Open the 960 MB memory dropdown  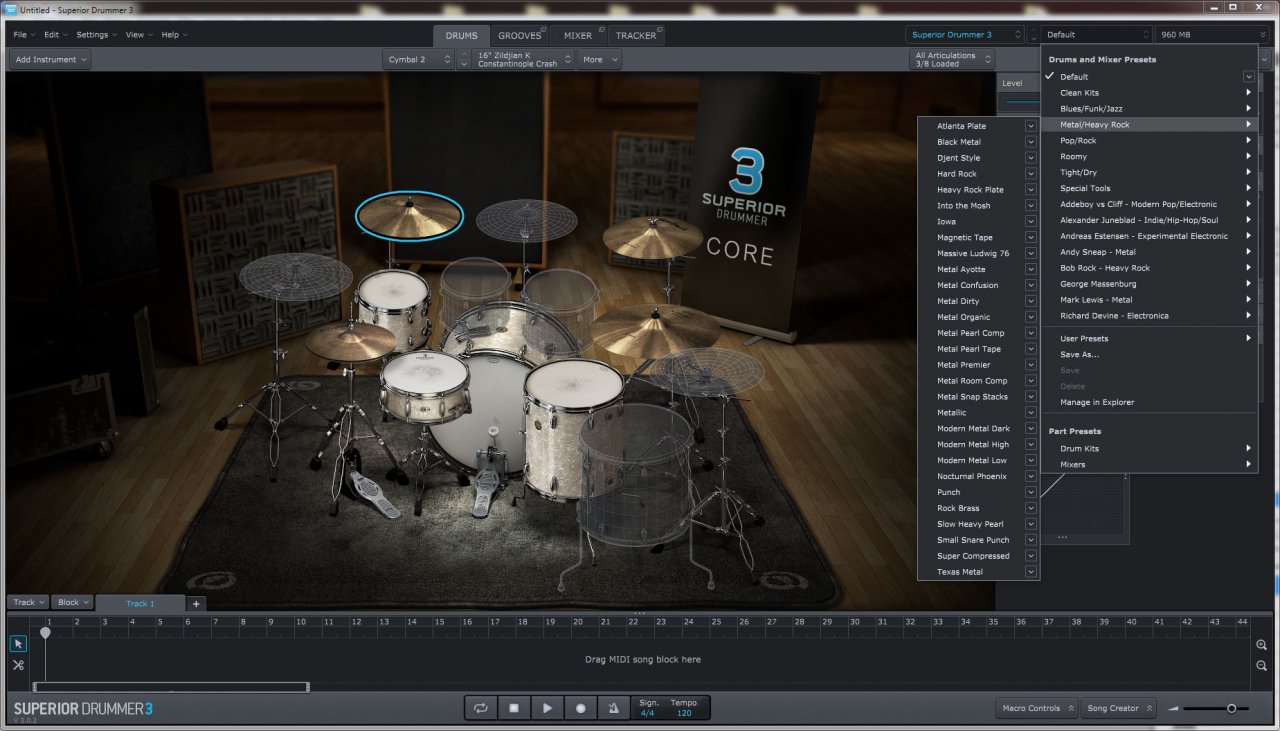point(1213,35)
